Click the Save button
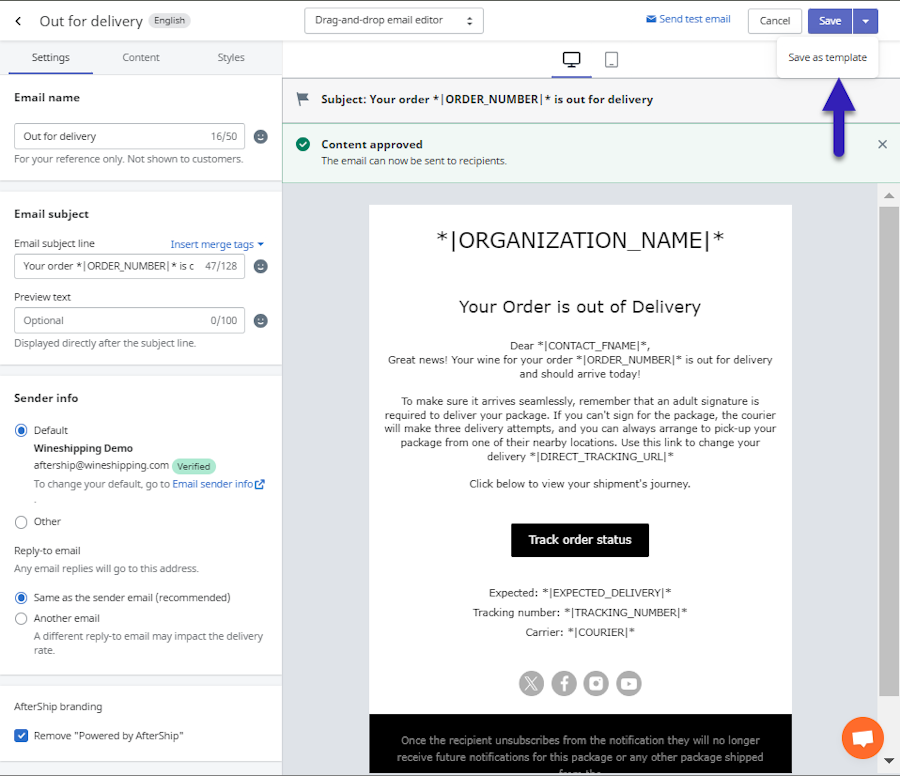 (830, 21)
